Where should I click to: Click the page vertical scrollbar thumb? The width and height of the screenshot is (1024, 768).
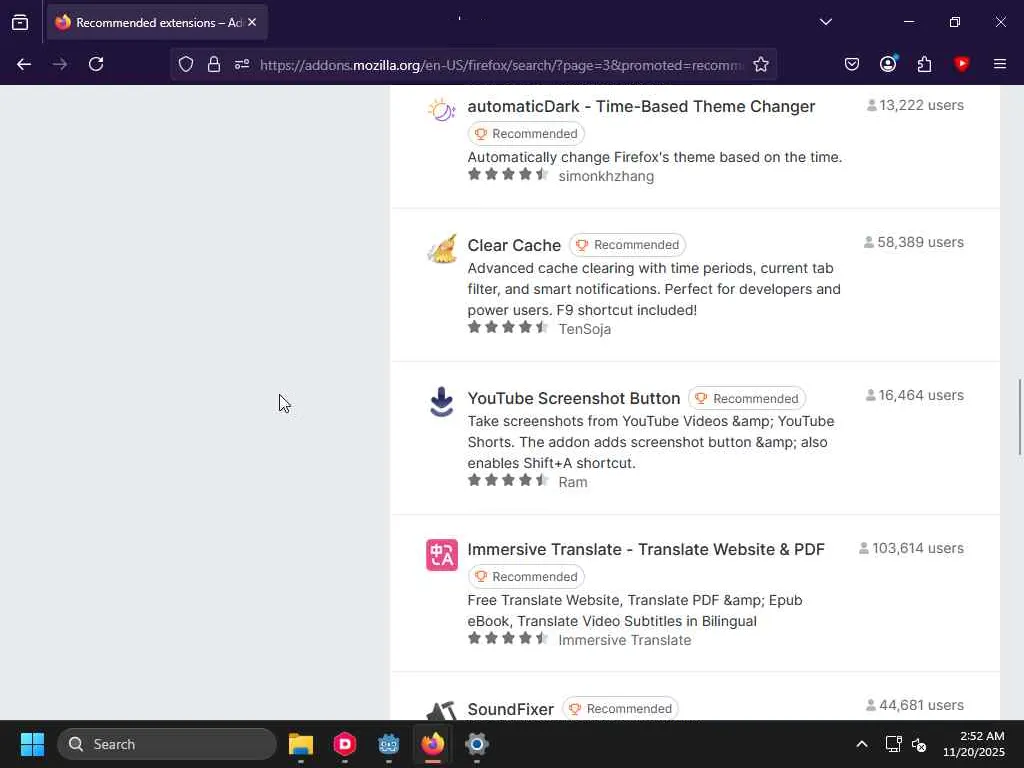[x=1019, y=417]
